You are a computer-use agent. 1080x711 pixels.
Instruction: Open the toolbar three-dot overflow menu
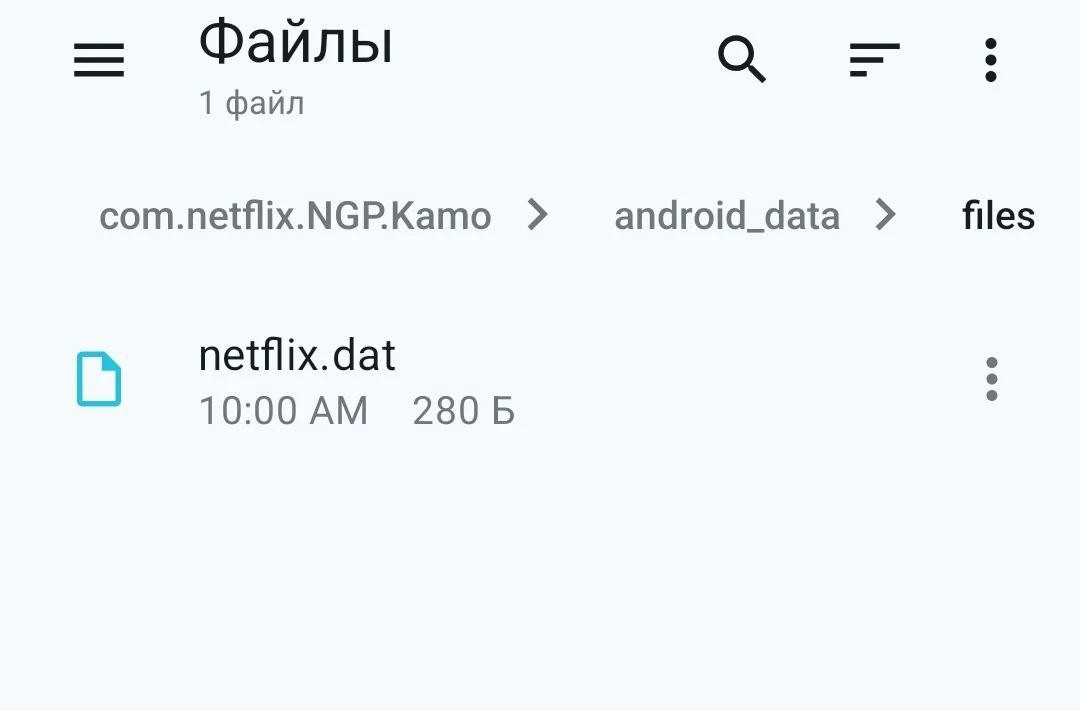point(990,60)
